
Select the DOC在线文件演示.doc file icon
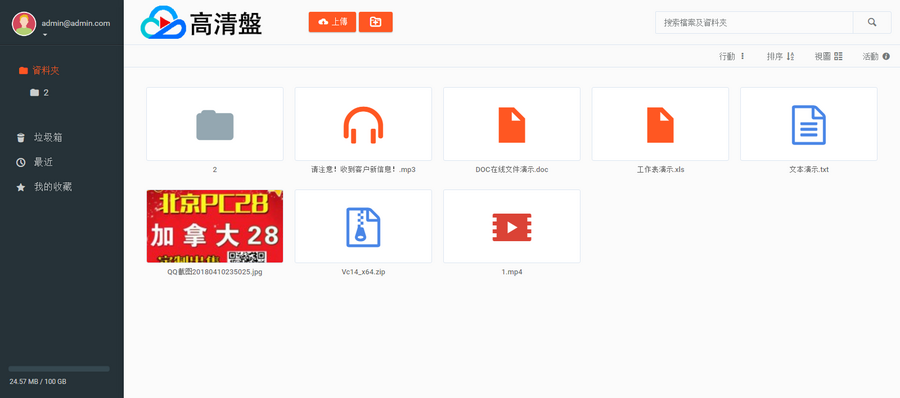pos(511,125)
